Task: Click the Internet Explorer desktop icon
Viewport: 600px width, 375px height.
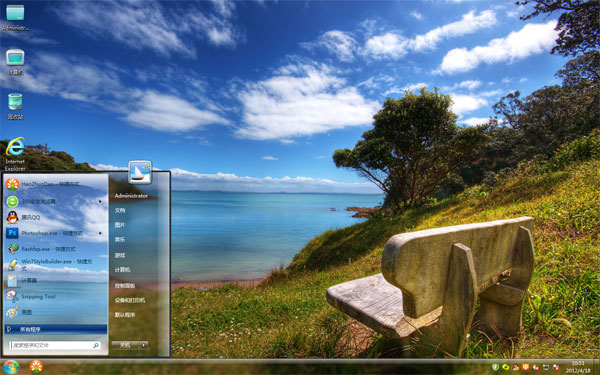Action: click(15, 154)
